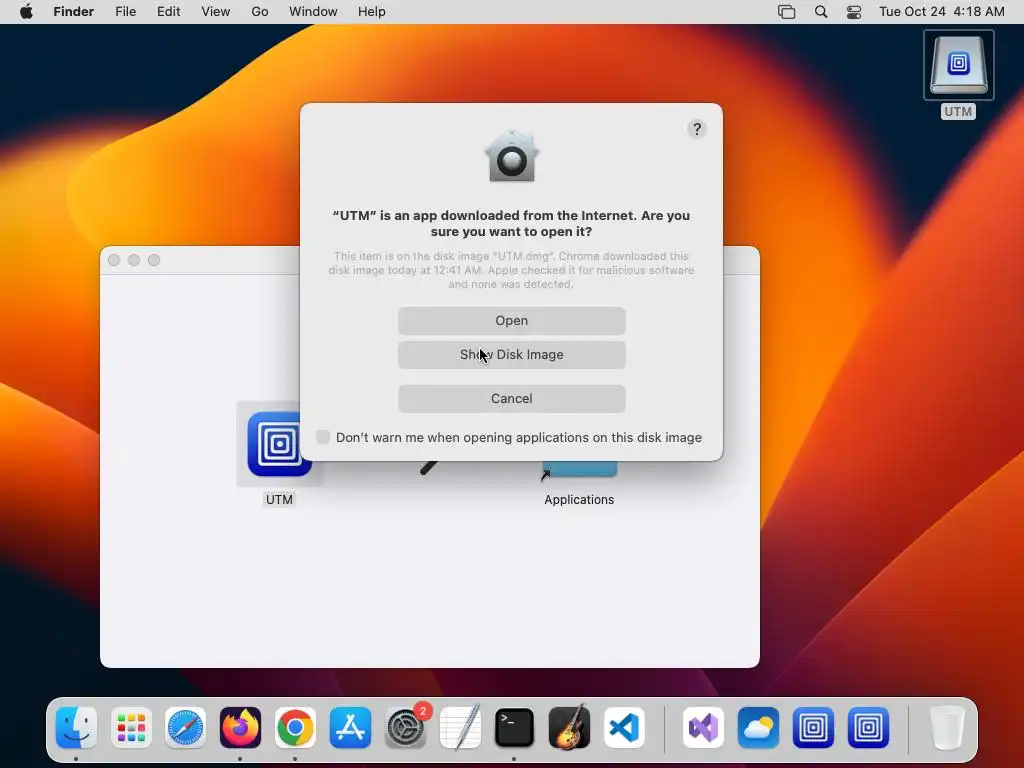Open the cloud weather app in Dock

tap(758, 728)
